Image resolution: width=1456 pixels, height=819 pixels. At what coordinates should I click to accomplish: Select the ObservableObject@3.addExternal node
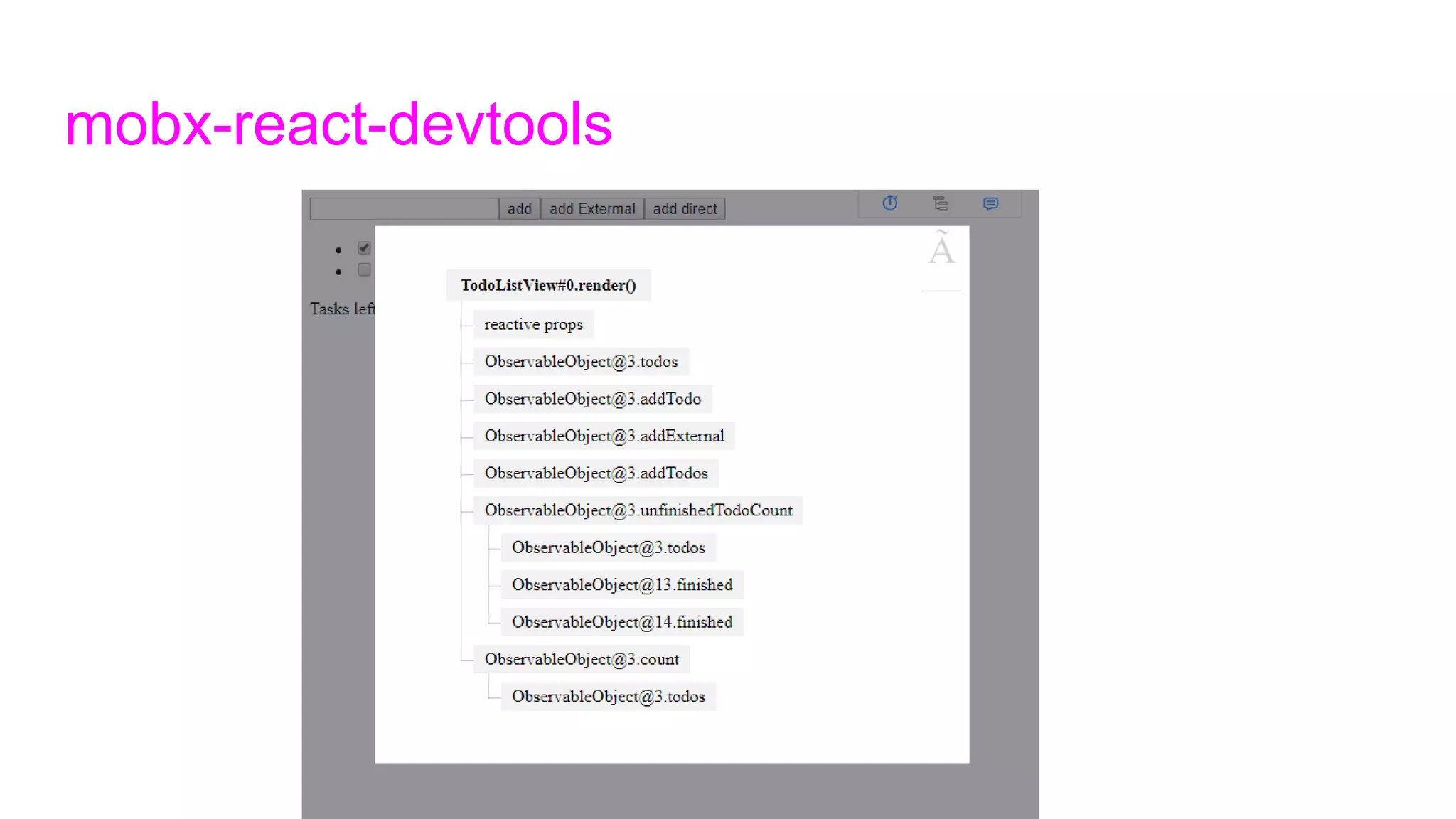tap(604, 436)
